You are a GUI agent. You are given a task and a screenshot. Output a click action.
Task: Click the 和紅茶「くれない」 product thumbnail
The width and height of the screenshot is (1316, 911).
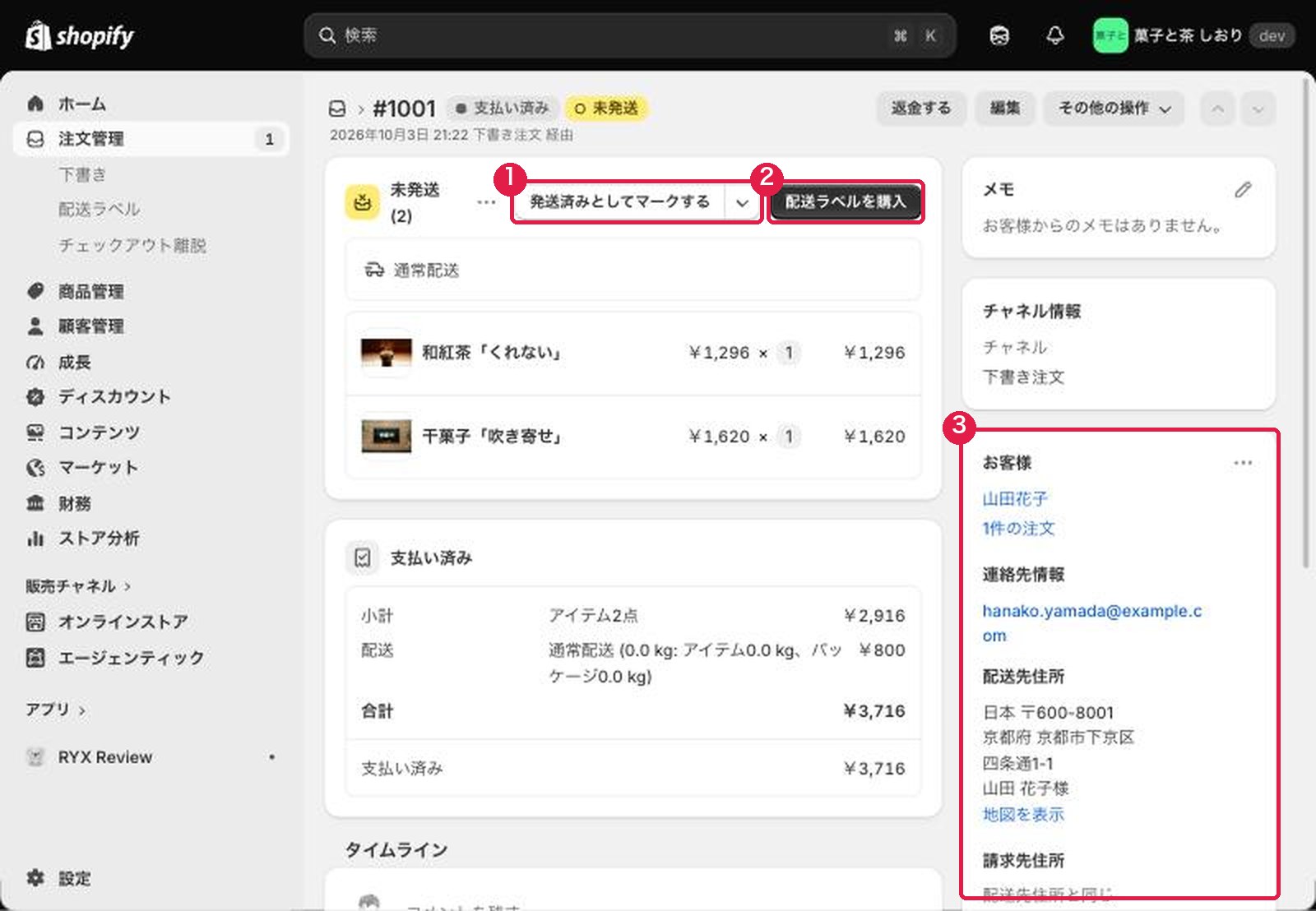(386, 353)
